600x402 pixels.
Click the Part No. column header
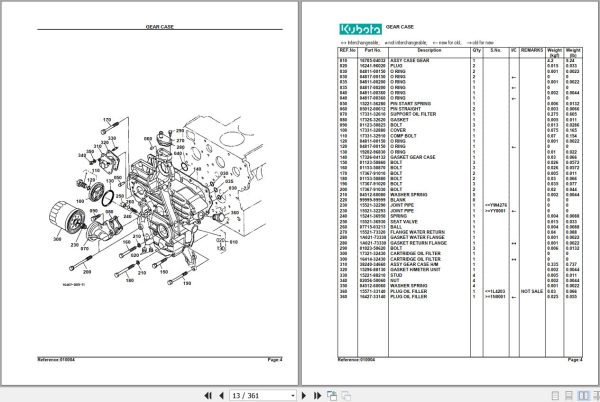pyautogui.click(x=373, y=50)
